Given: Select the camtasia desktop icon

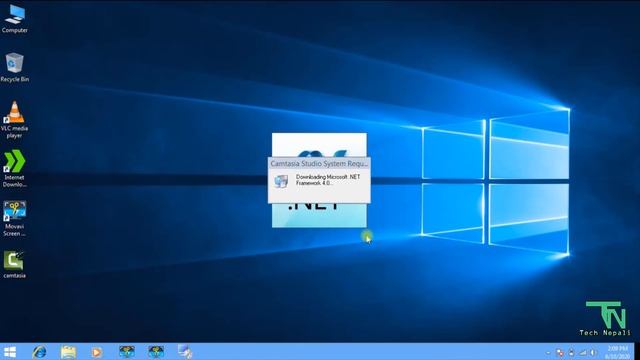Looking at the screenshot, I should 15,264.
